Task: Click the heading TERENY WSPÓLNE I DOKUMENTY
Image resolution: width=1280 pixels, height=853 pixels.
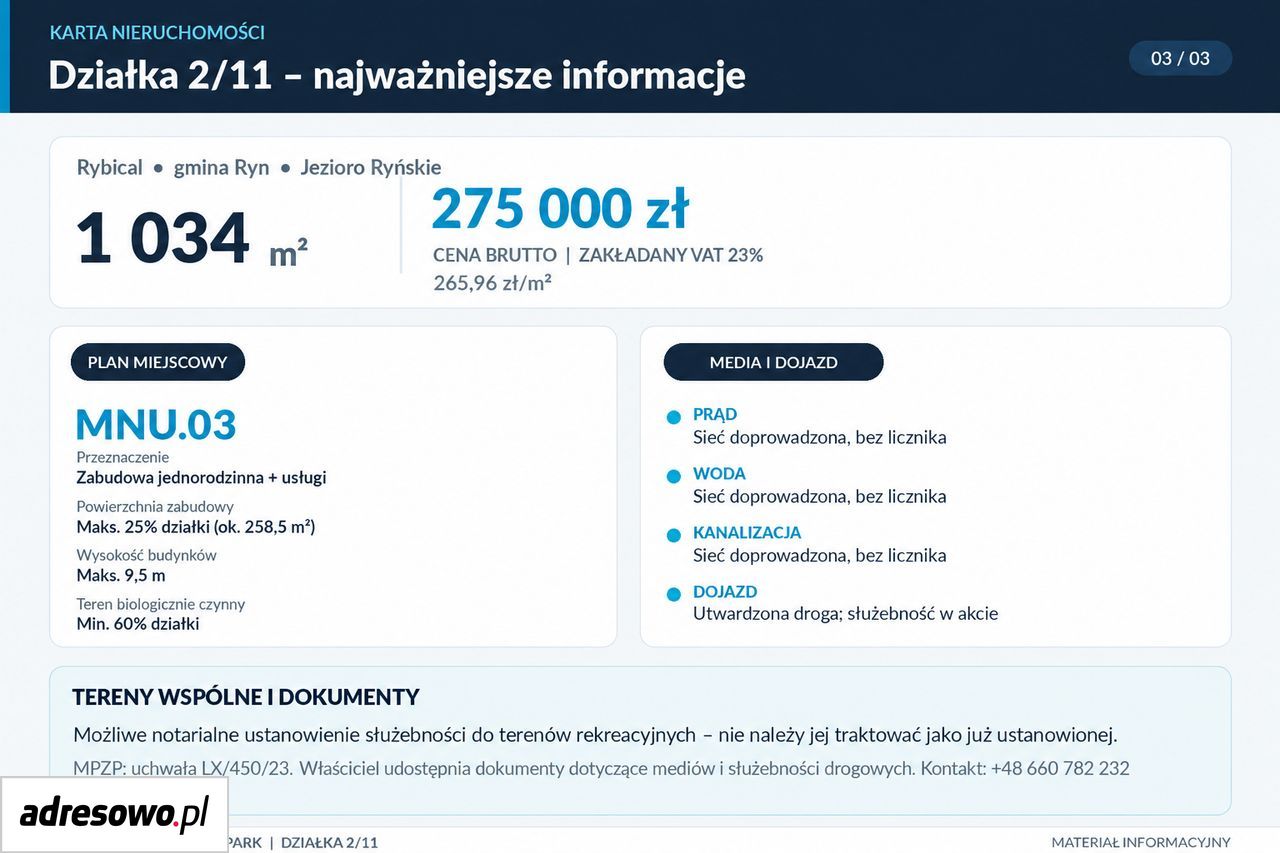Action: coord(246,697)
